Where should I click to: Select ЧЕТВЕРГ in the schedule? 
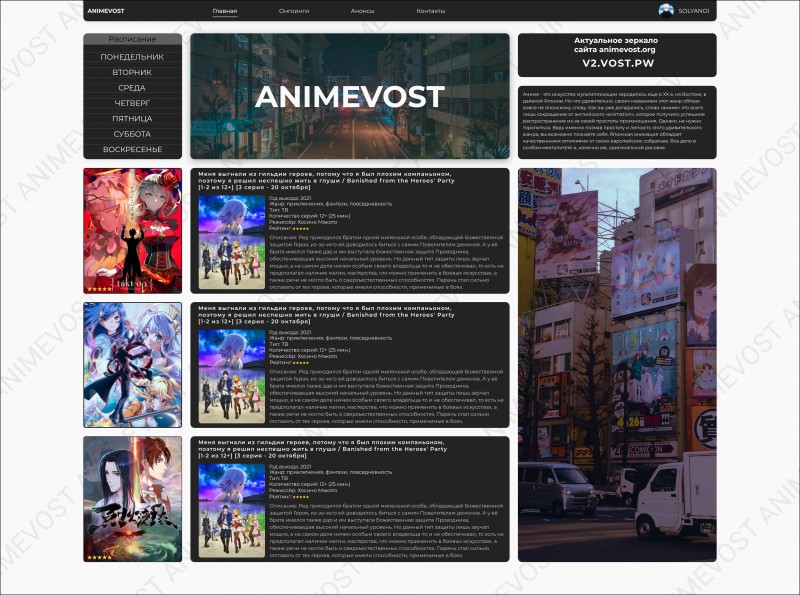pyautogui.click(x=132, y=103)
